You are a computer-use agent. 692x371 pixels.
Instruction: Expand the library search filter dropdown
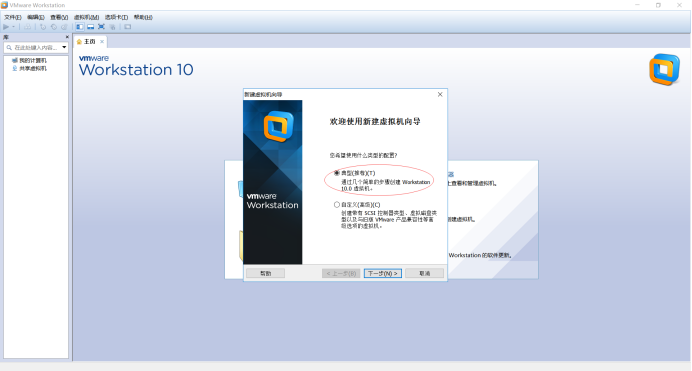64,47
